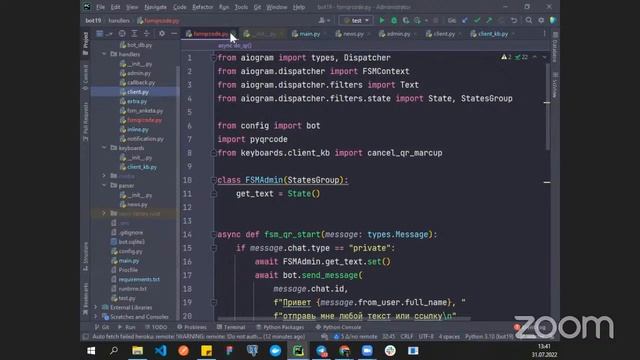Screen dimensions: 640x360
Task: Run the test configuration with green play icon
Action: tap(382, 20)
